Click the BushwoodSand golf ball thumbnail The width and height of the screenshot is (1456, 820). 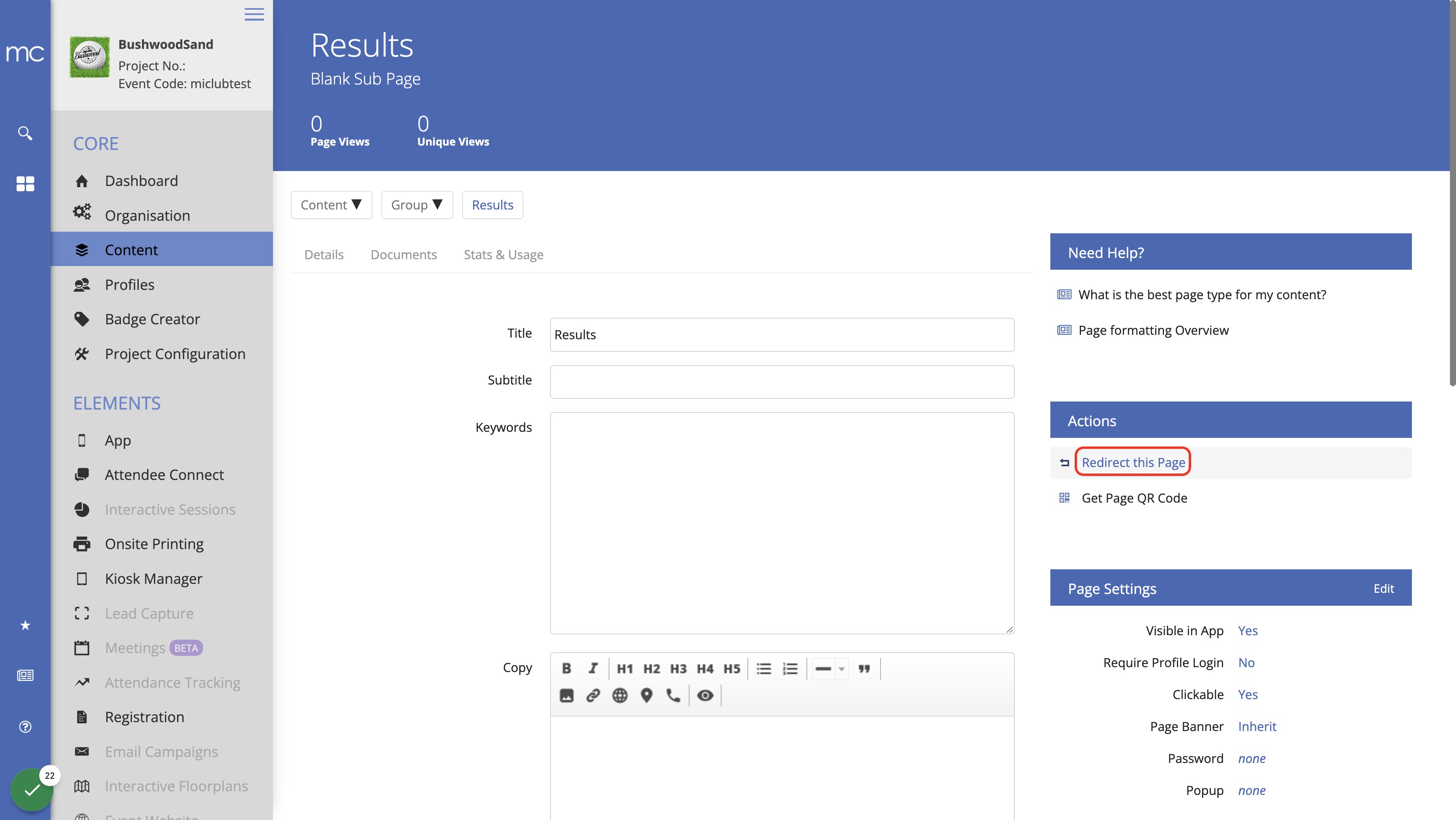(x=89, y=57)
